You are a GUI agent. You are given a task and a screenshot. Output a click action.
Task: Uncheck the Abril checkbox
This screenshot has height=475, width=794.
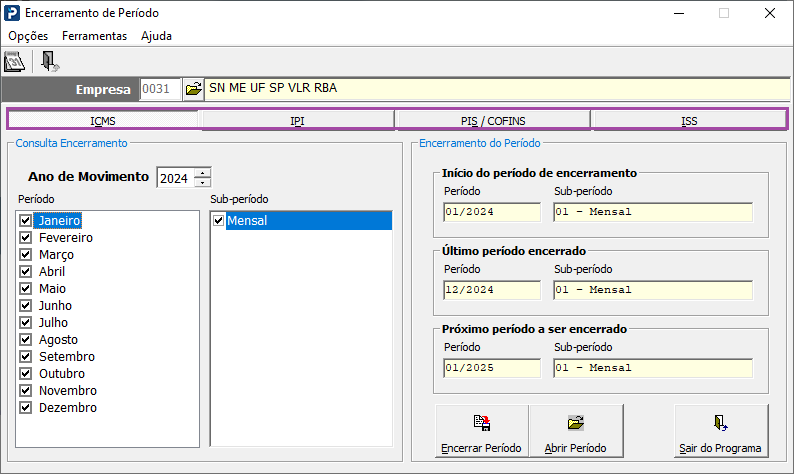(25, 271)
